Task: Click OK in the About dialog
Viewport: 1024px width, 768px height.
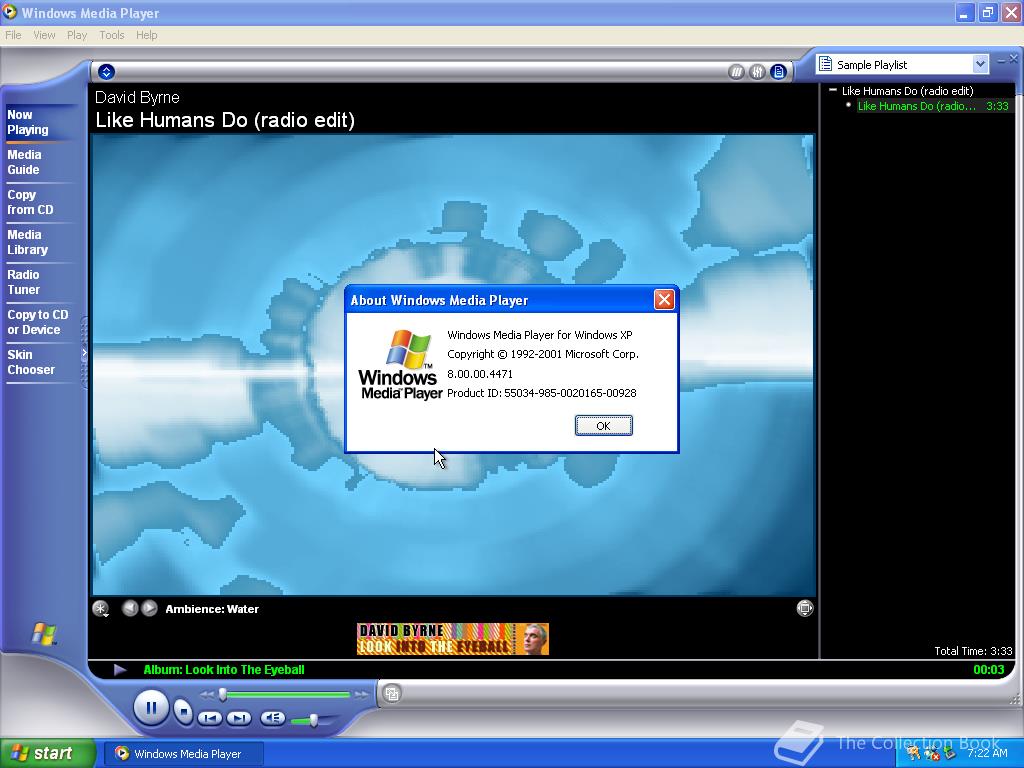Action: coord(603,426)
